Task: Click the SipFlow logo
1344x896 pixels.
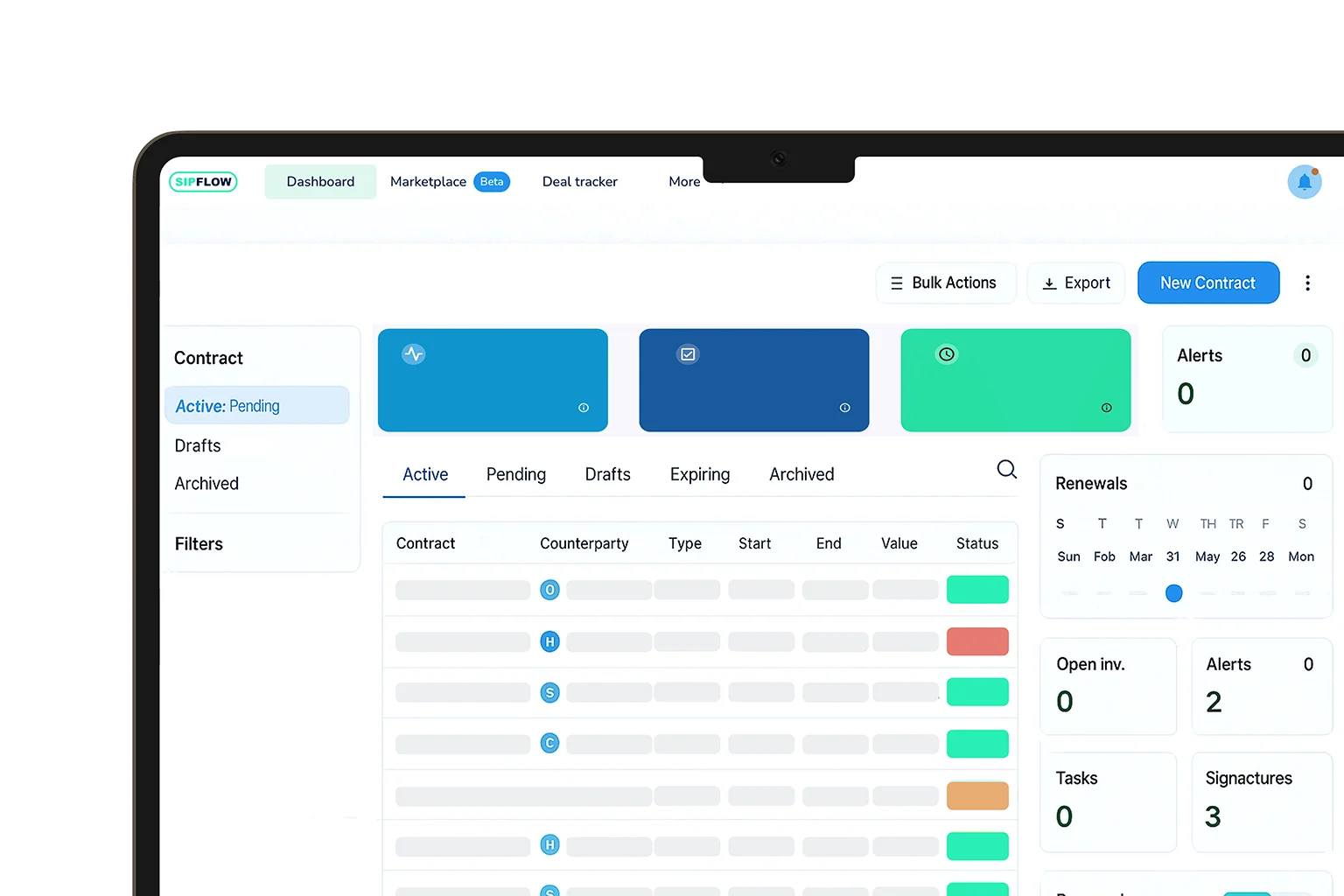Action: click(x=203, y=181)
